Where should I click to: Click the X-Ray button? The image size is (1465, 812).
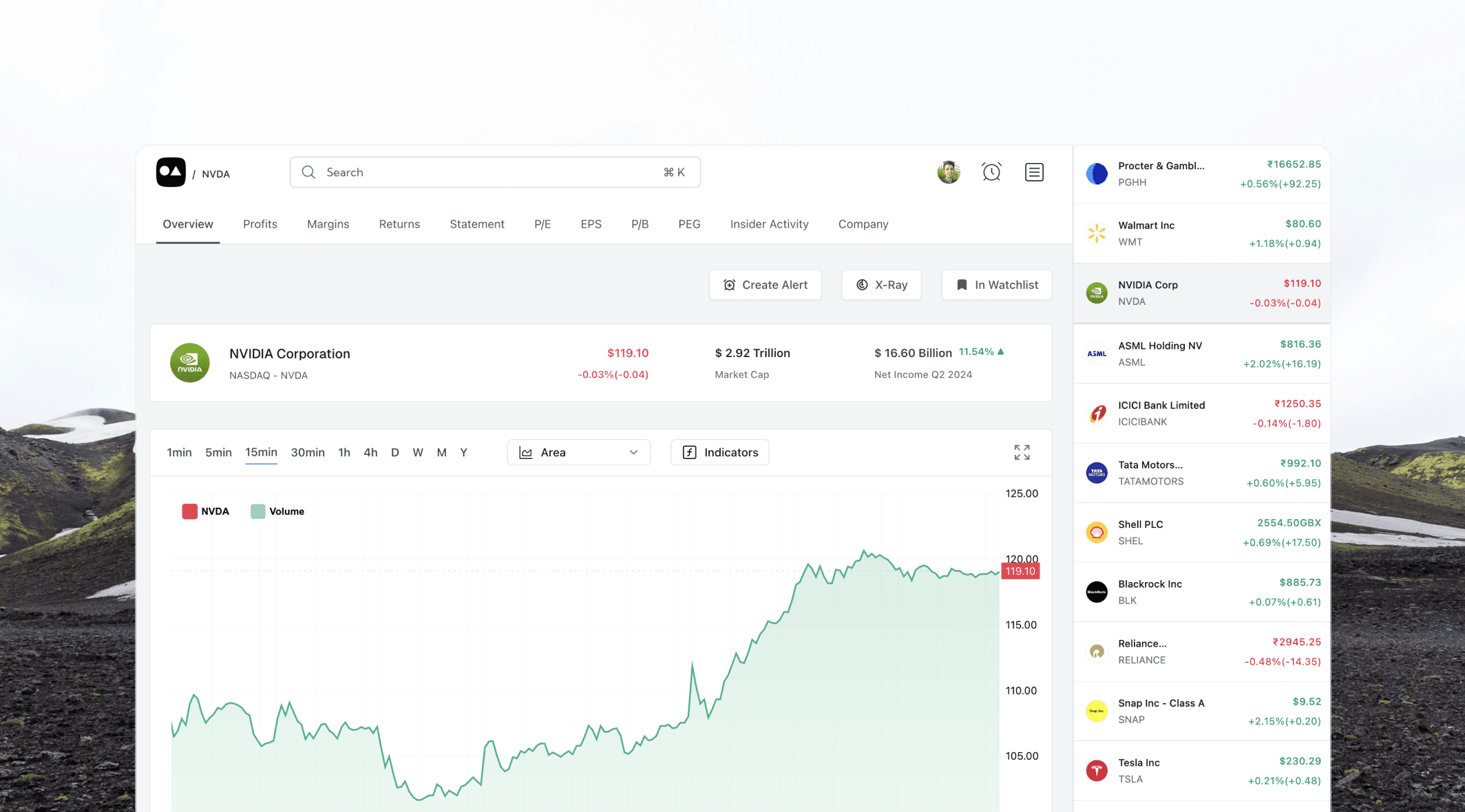[881, 285]
